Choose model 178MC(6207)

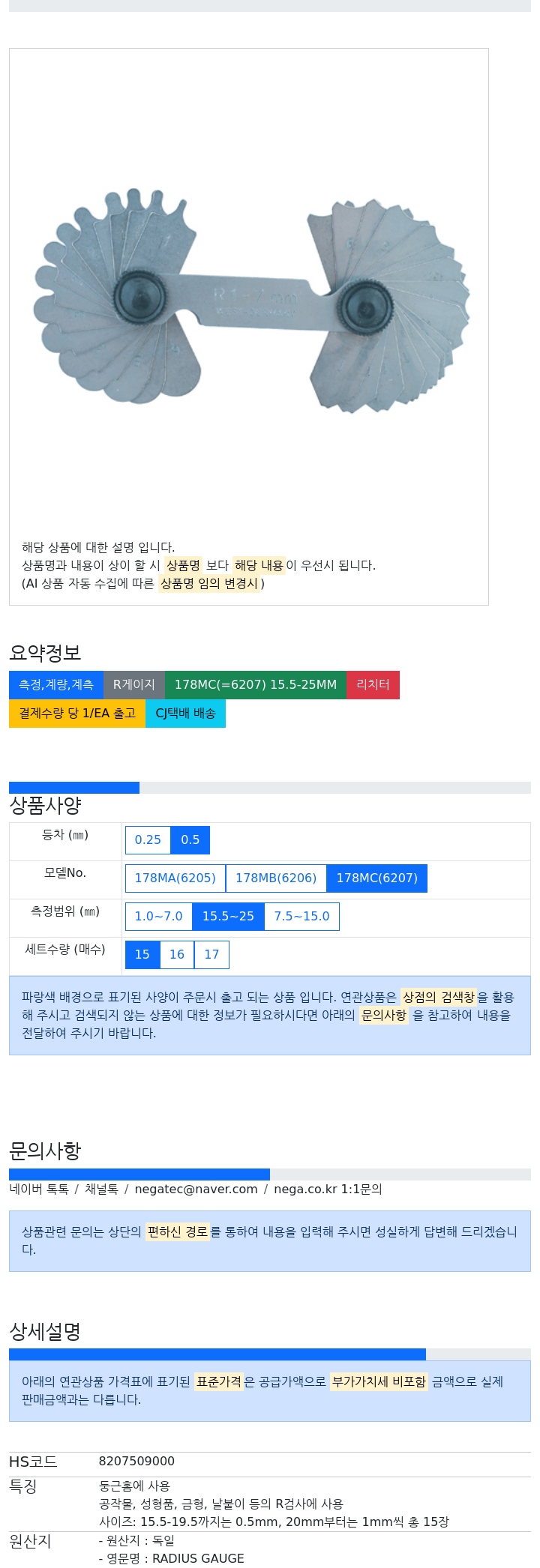tap(377, 878)
